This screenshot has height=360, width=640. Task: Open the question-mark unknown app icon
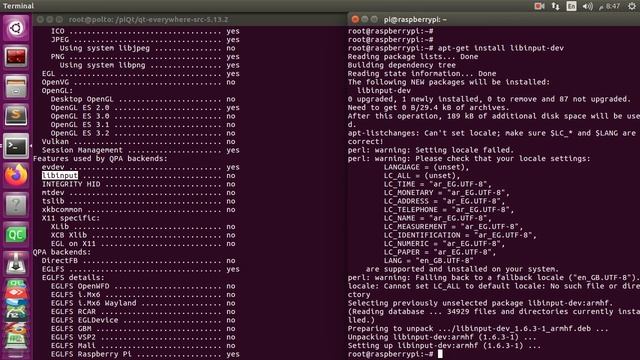(16, 204)
